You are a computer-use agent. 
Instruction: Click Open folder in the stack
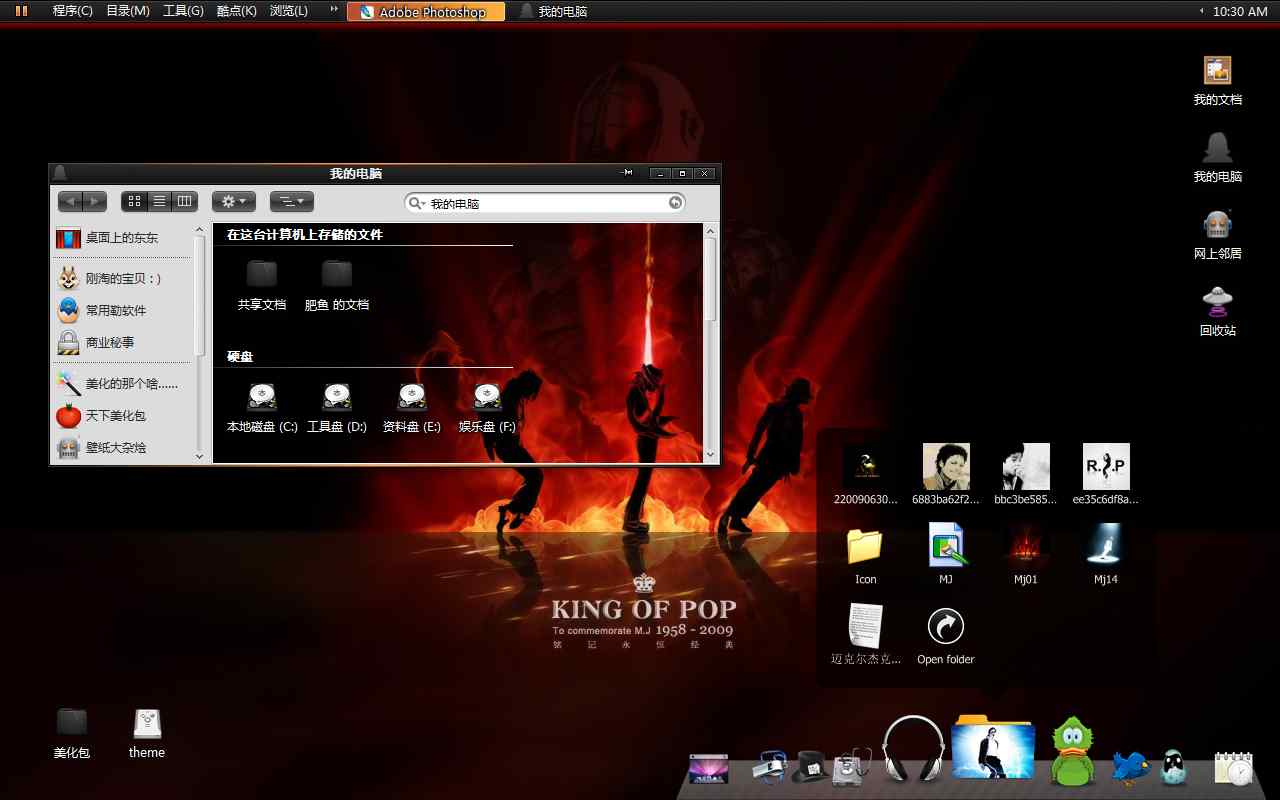click(x=946, y=636)
